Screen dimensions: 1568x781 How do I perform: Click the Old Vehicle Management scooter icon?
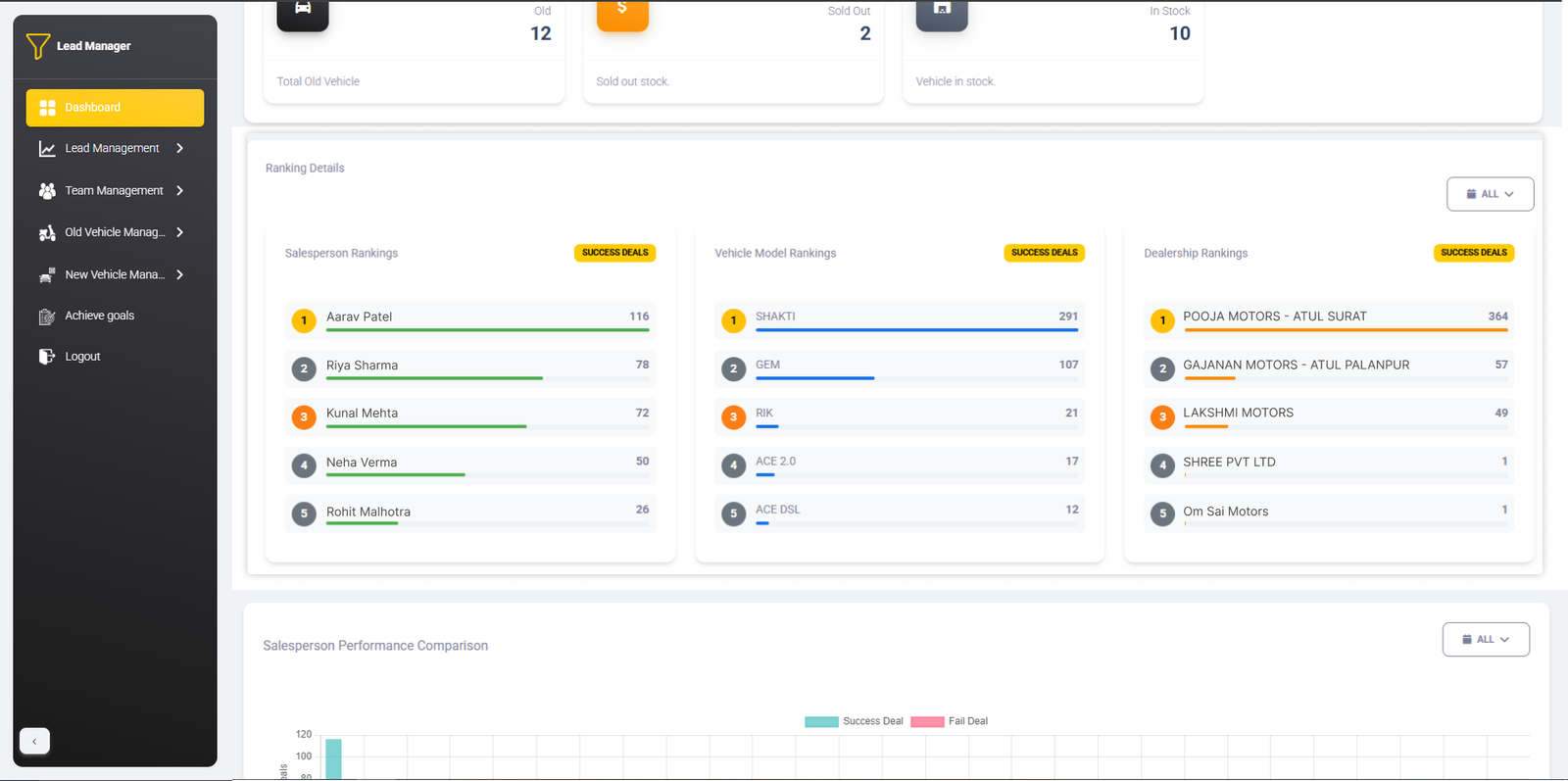[x=47, y=233]
